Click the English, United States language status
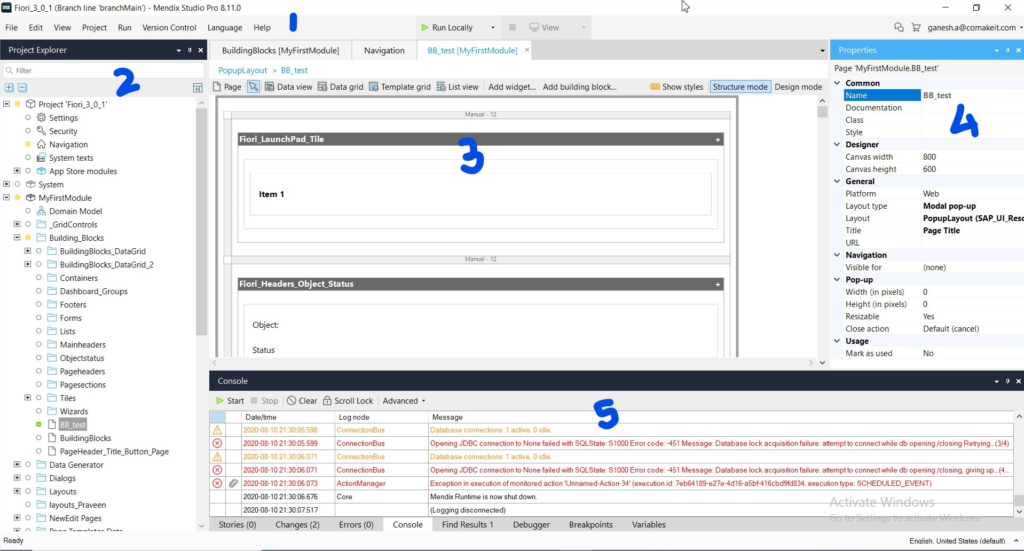The image size is (1024, 551). pyautogui.click(x=957, y=541)
